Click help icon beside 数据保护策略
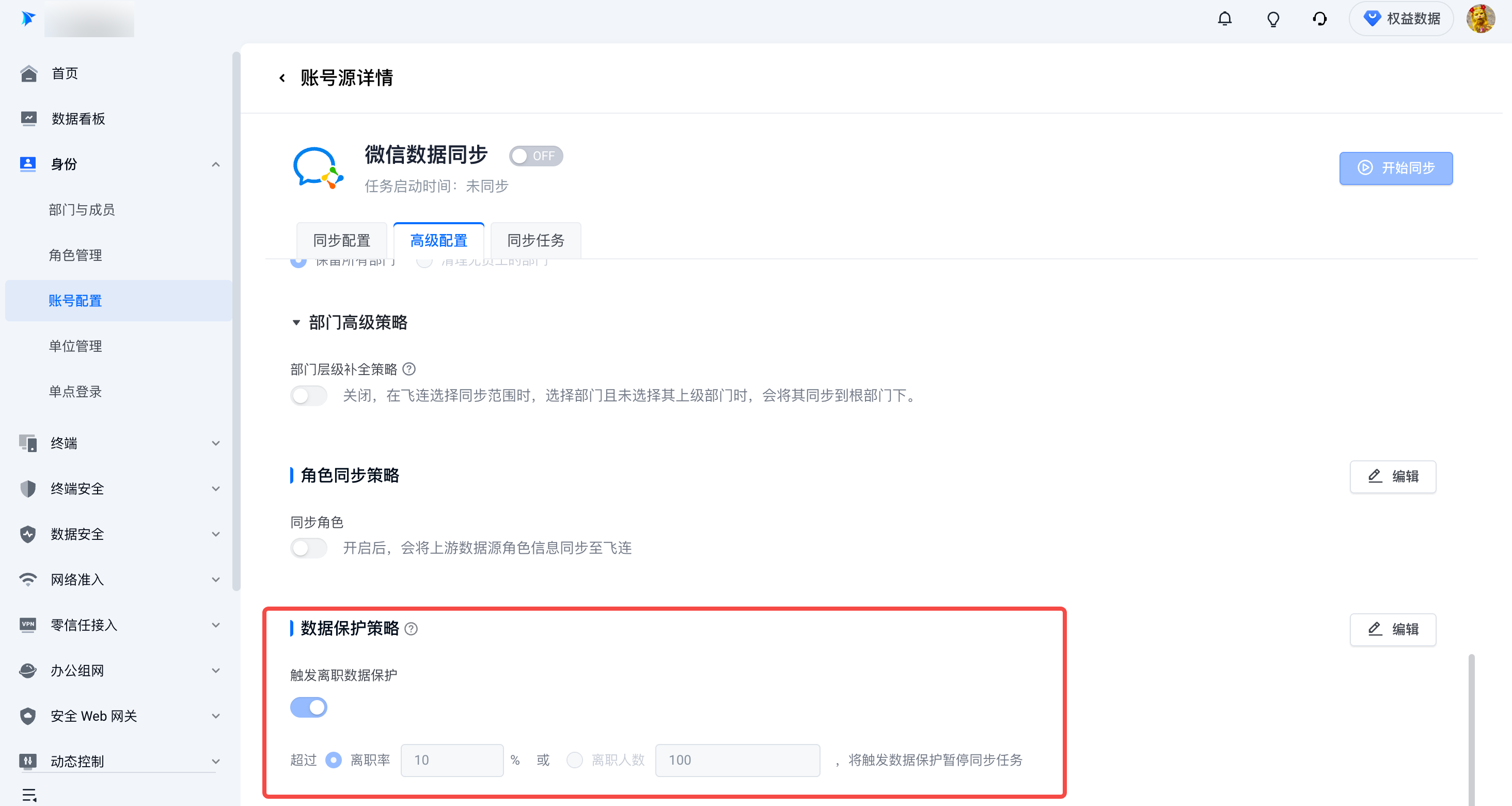The height and width of the screenshot is (806, 1512). pyautogui.click(x=412, y=629)
